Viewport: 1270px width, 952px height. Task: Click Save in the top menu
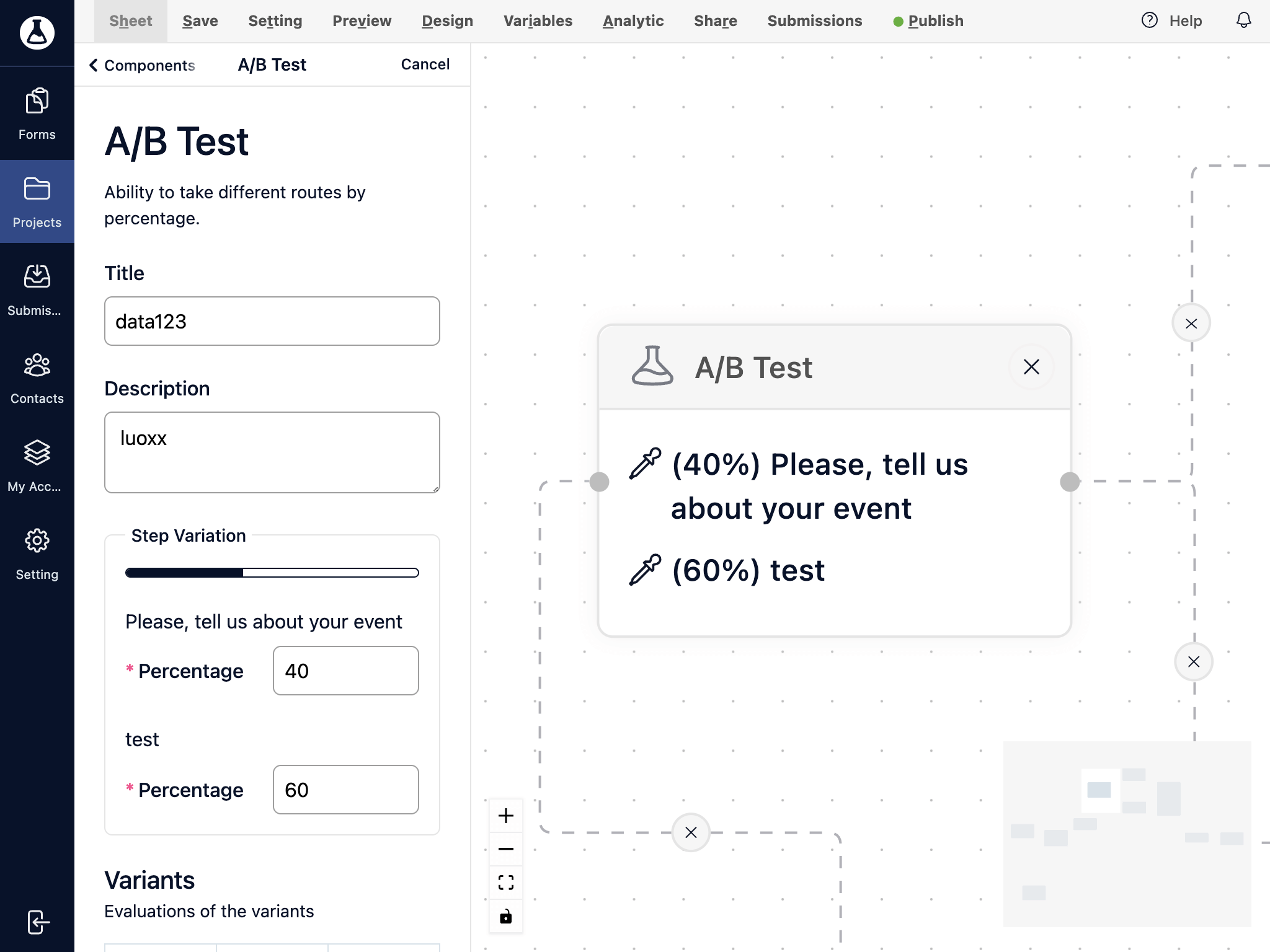pyautogui.click(x=200, y=21)
